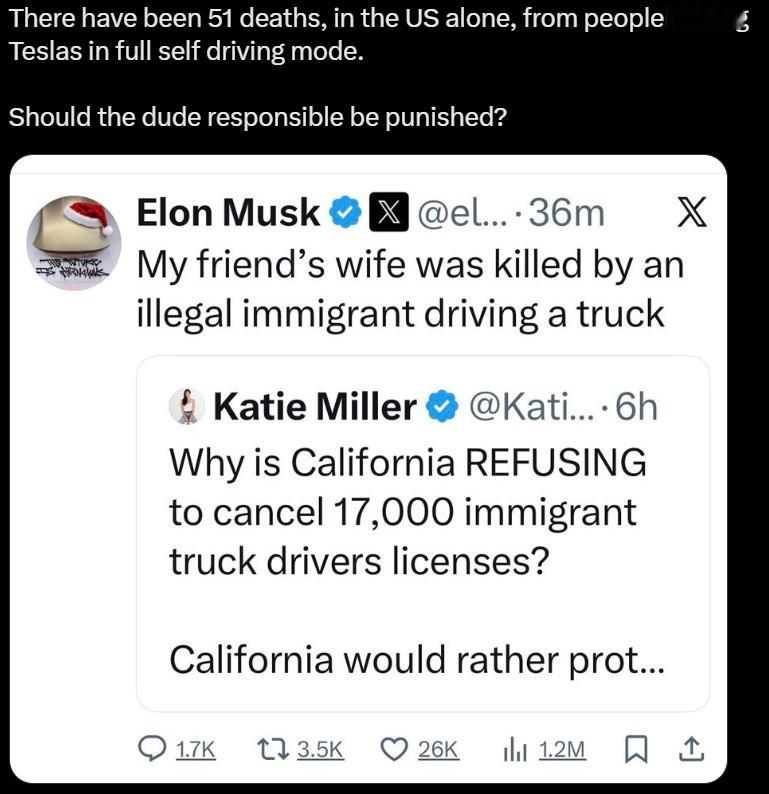This screenshot has width=769, height=794.
Task: Bookmark the post with the bookmark icon
Action: (633, 749)
